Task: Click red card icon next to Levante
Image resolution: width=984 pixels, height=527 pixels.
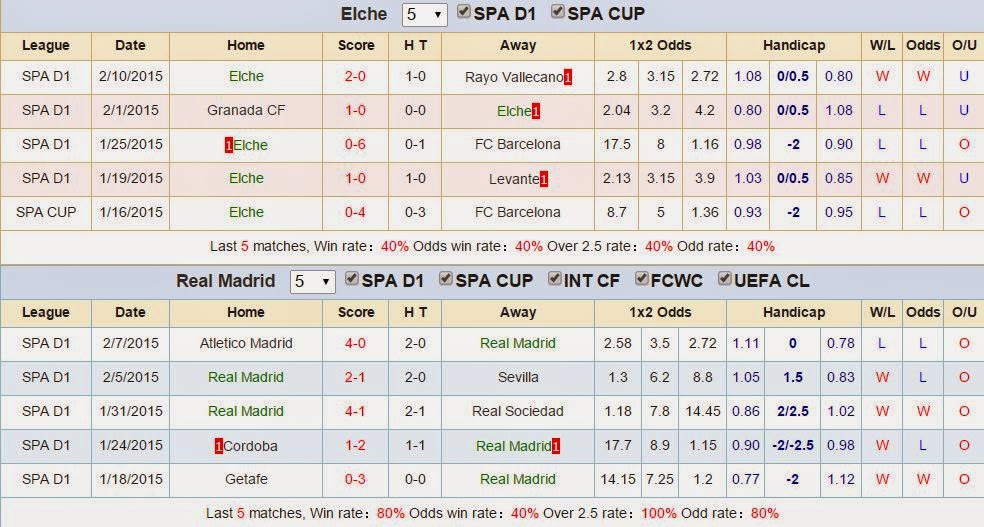Action: tap(544, 179)
